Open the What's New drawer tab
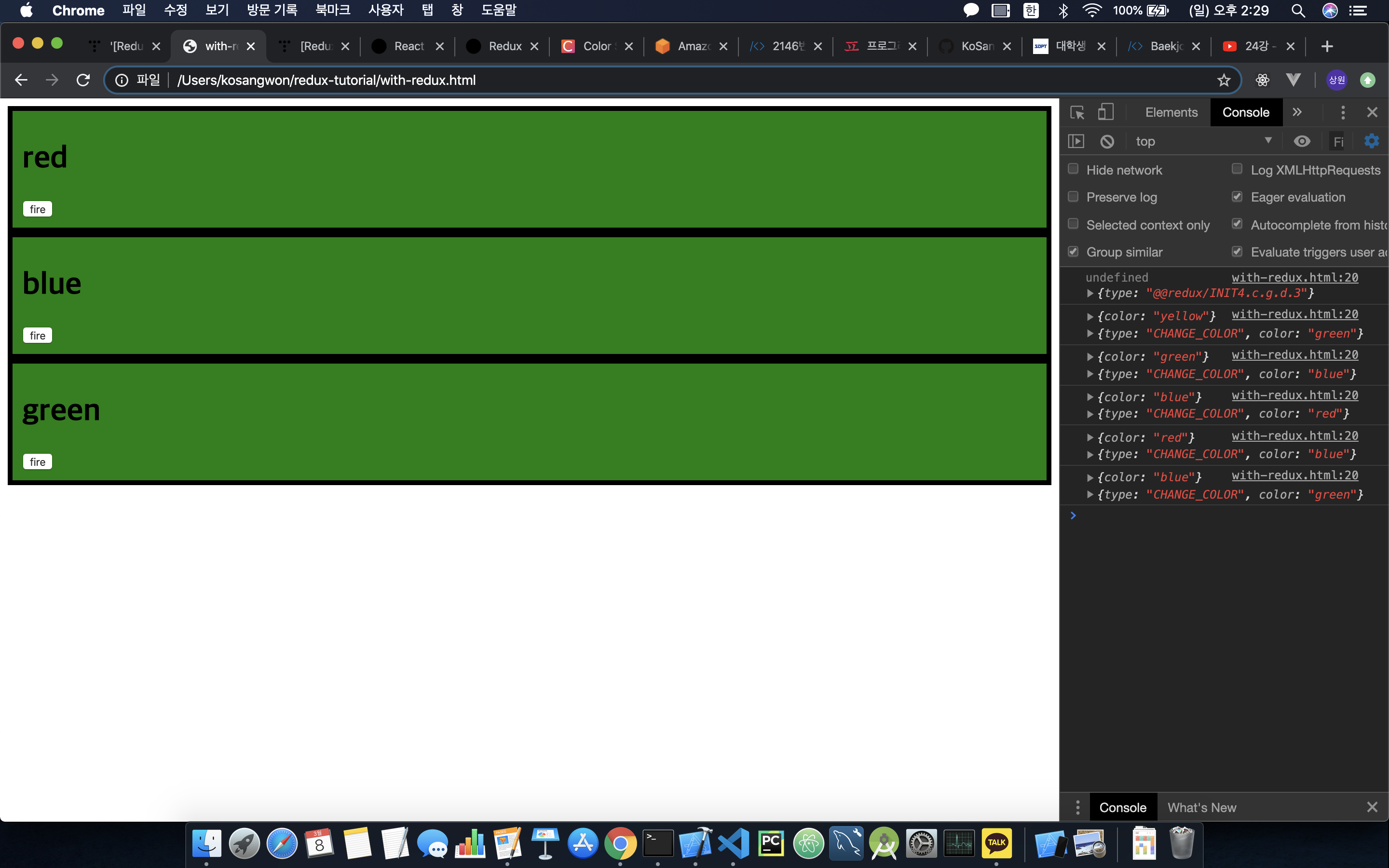1389x868 pixels. 1201,807
